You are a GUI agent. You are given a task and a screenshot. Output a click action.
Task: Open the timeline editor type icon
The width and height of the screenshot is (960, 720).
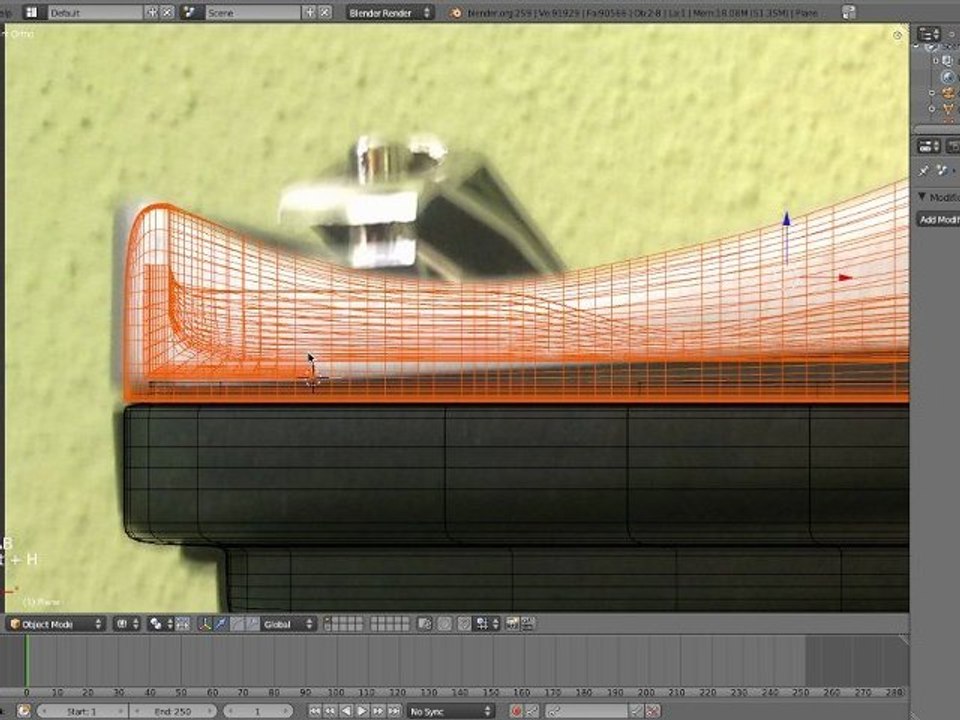click(x=23, y=711)
